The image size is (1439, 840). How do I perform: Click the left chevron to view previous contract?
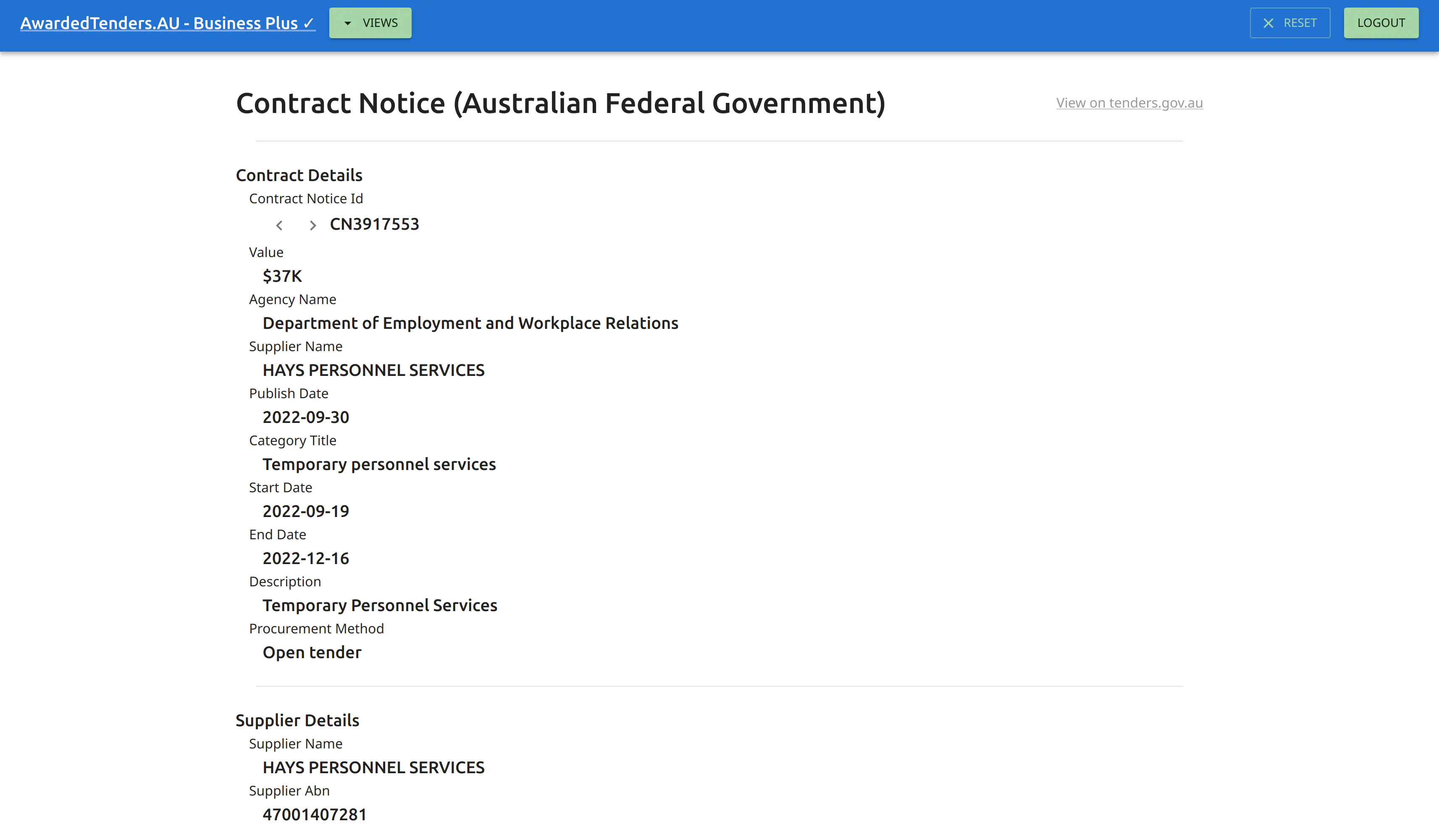pos(279,225)
